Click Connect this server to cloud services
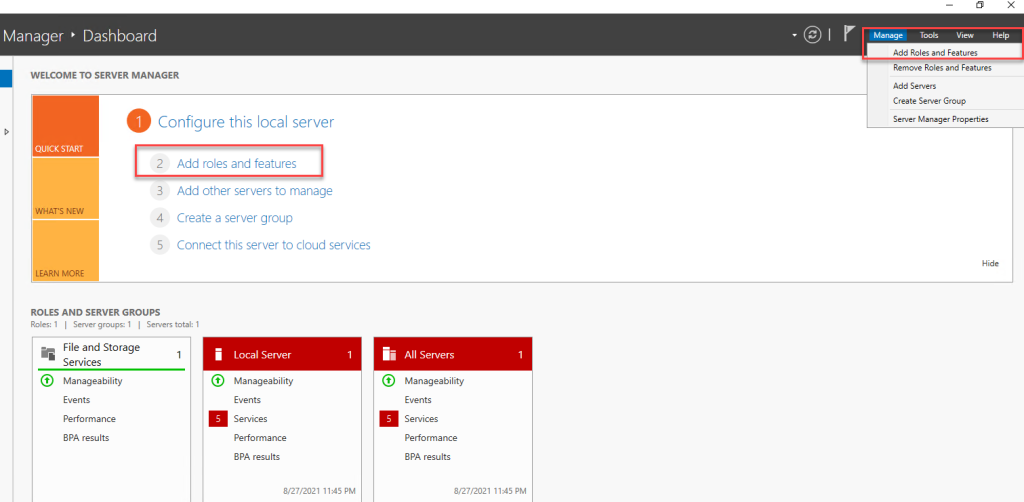The height and width of the screenshot is (502, 1024). 273,244
